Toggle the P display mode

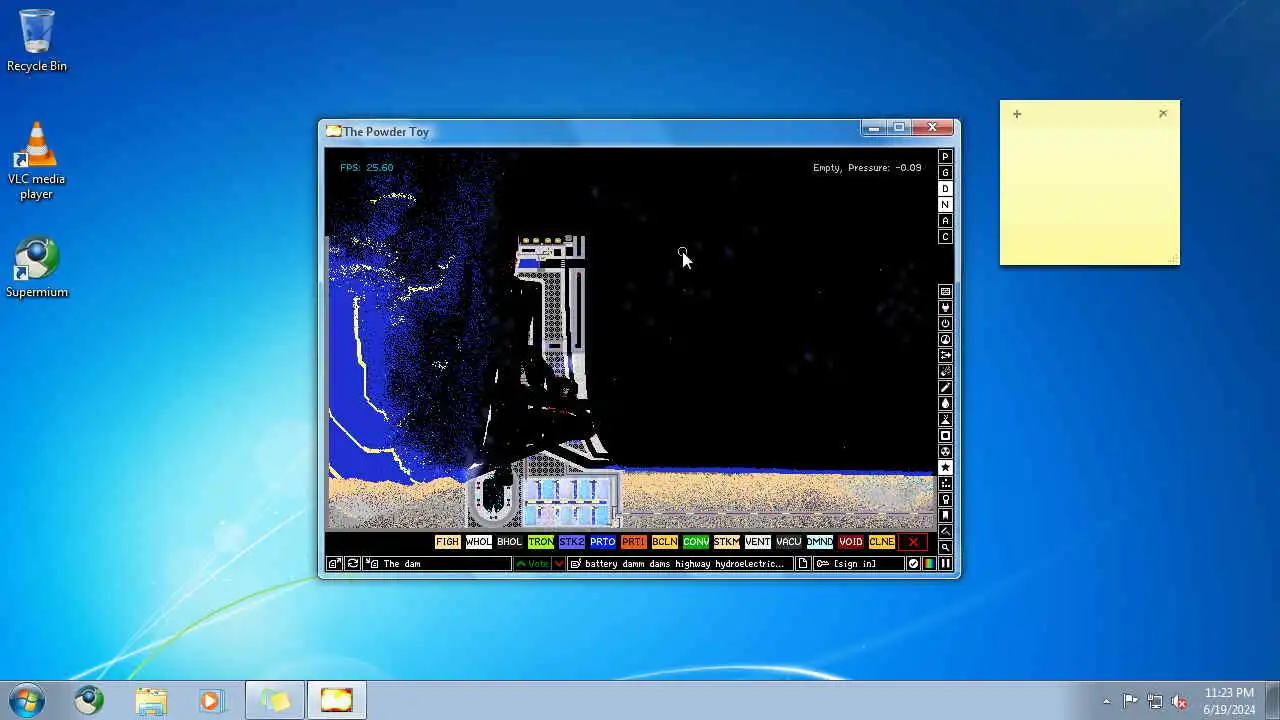[945, 157]
